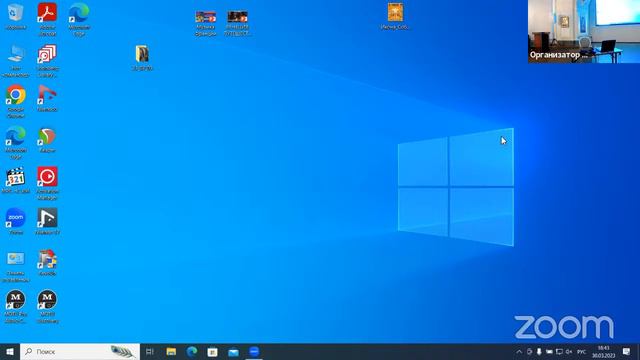Click the battery tray icon

tap(549, 351)
